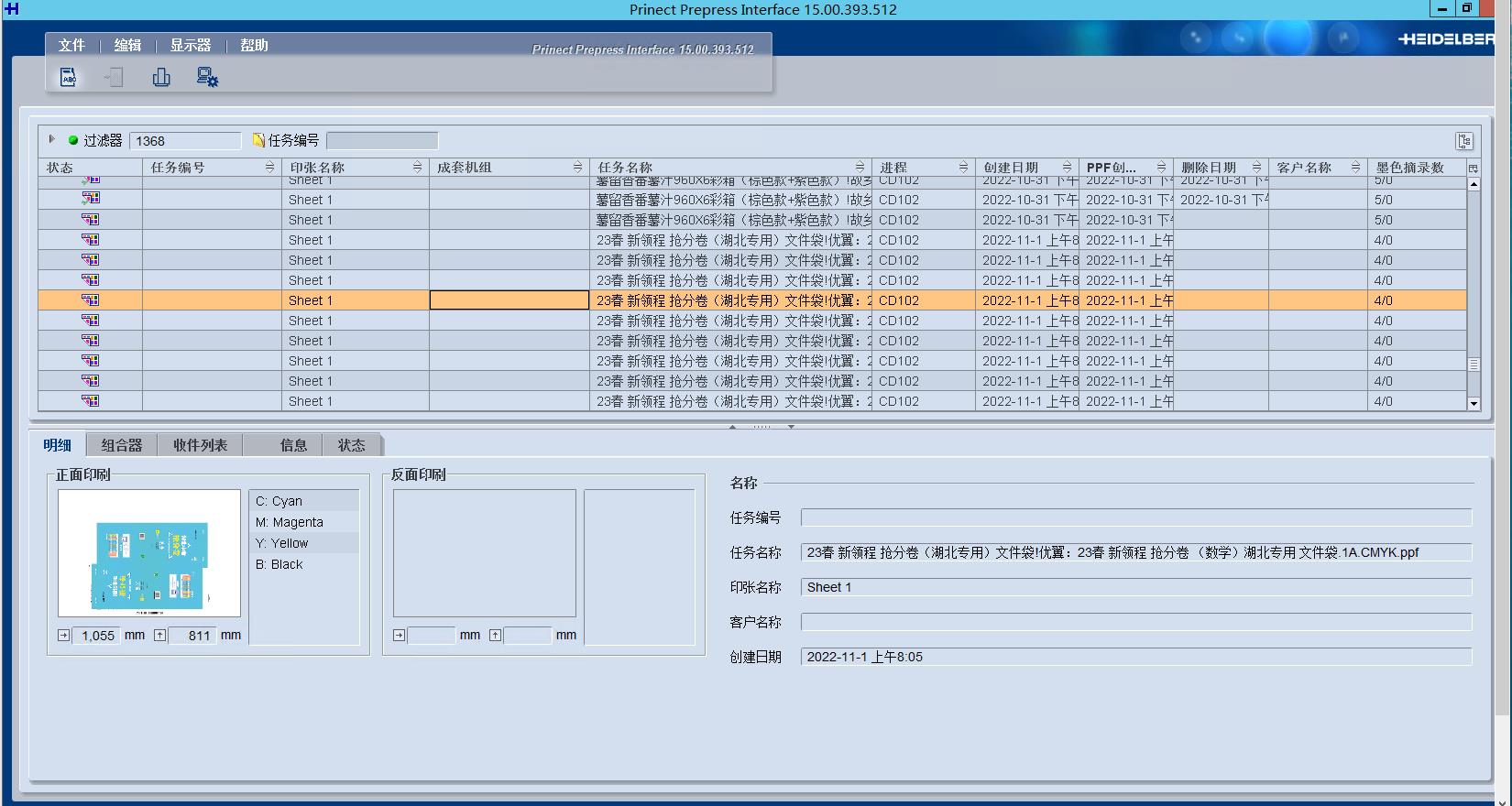Select the M: Magenta color separation
Viewport: 1512px width, 806px height.
(x=304, y=522)
